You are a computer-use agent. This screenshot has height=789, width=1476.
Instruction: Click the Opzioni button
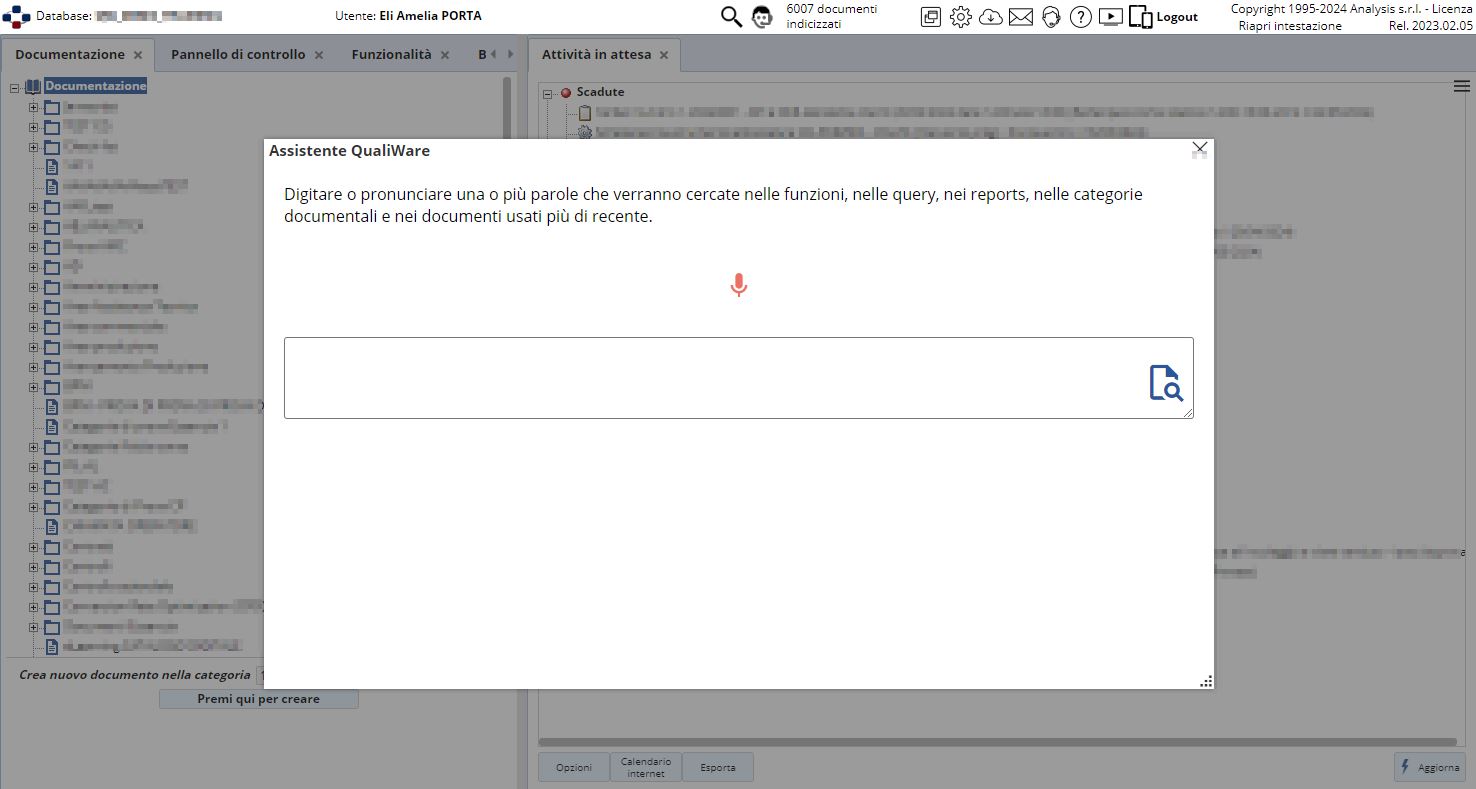(574, 768)
